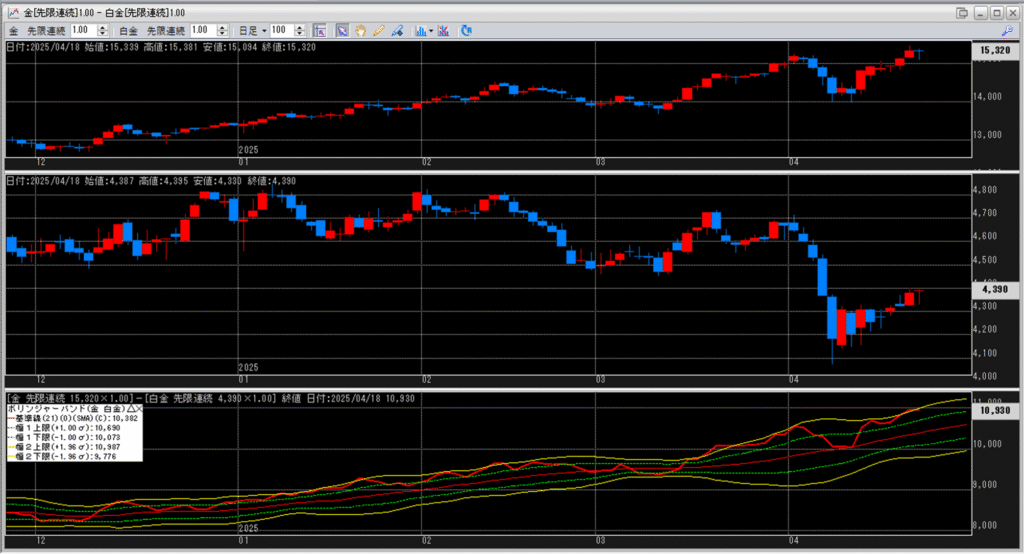Click the blue eraser tool icon
Viewport: 1024px width, 554px height.
pos(398,31)
